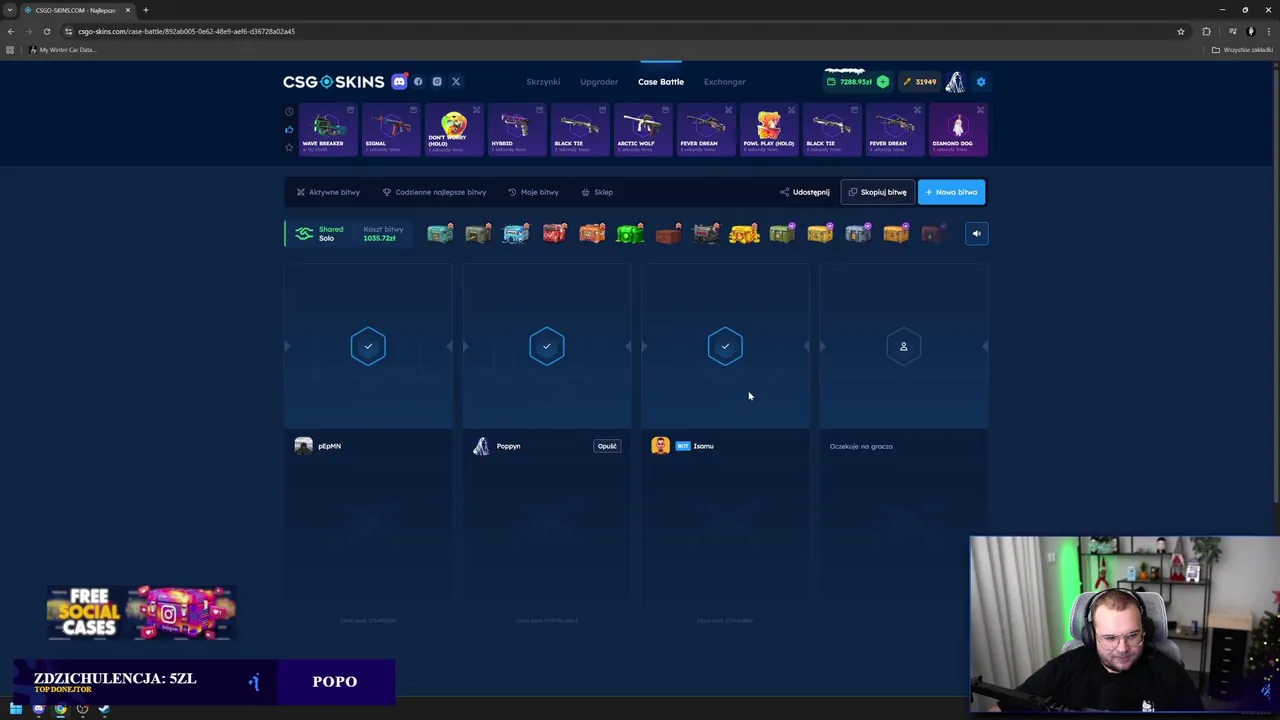Click the CSGO-SKINS logo
Screen dimensions: 1280x720
point(333,82)
